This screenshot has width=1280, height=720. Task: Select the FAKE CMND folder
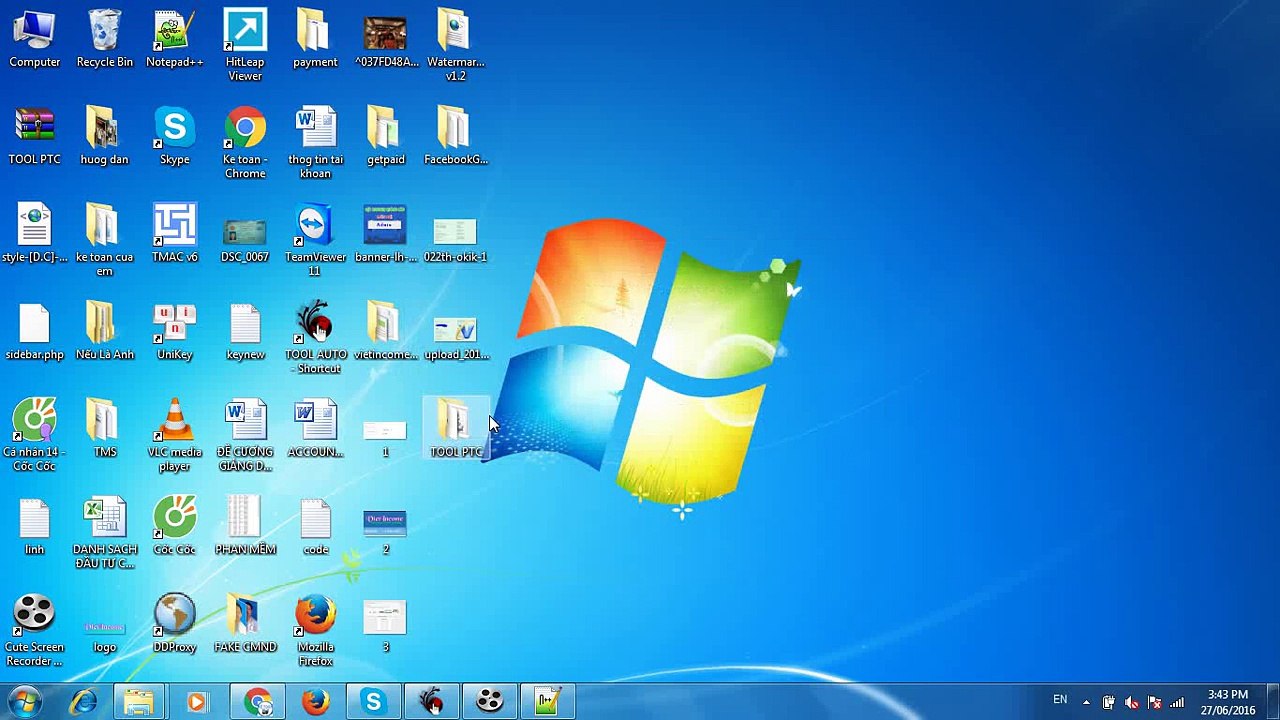pos(245,624)
